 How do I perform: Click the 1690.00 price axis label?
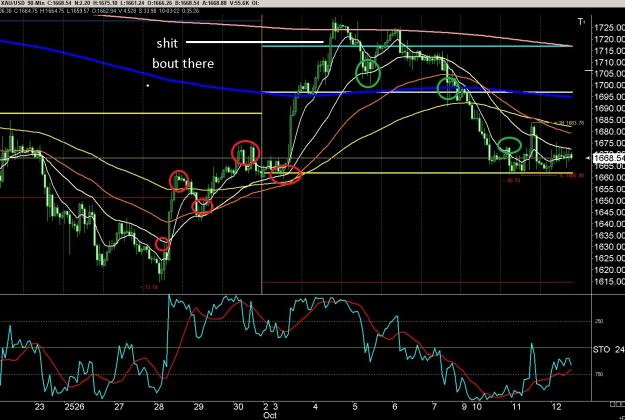pos(609,108)
